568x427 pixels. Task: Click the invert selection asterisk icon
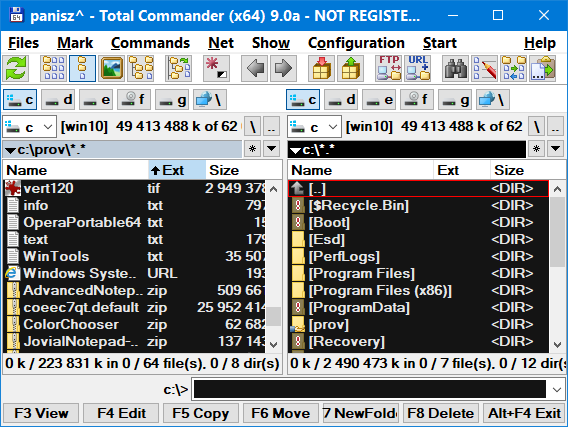click(216, 68)
